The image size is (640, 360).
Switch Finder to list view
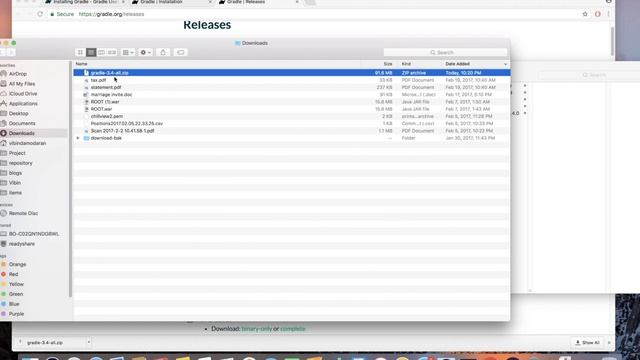tap(91, 52)
